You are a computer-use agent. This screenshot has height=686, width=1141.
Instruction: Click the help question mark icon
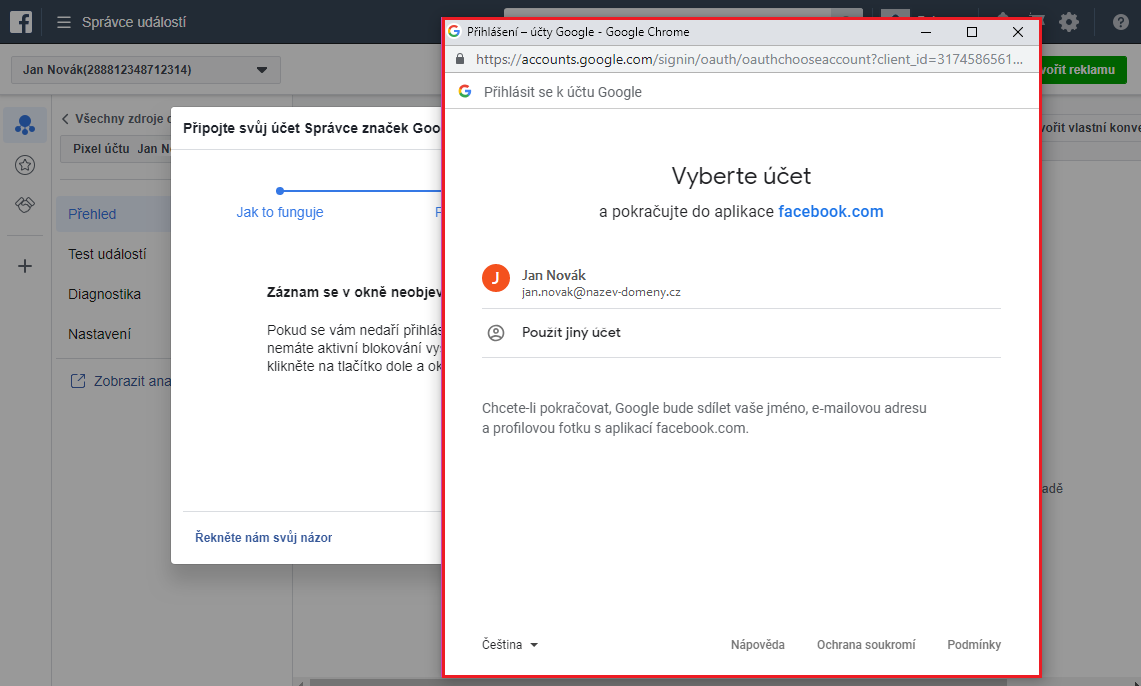click(1121, 22)
